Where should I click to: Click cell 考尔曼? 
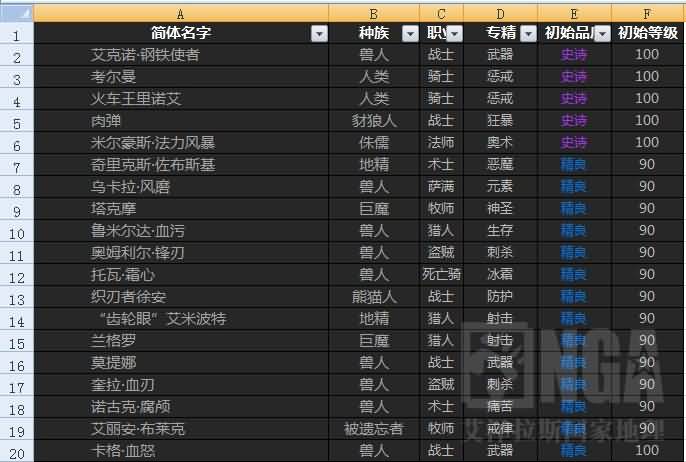coord(181,77)
